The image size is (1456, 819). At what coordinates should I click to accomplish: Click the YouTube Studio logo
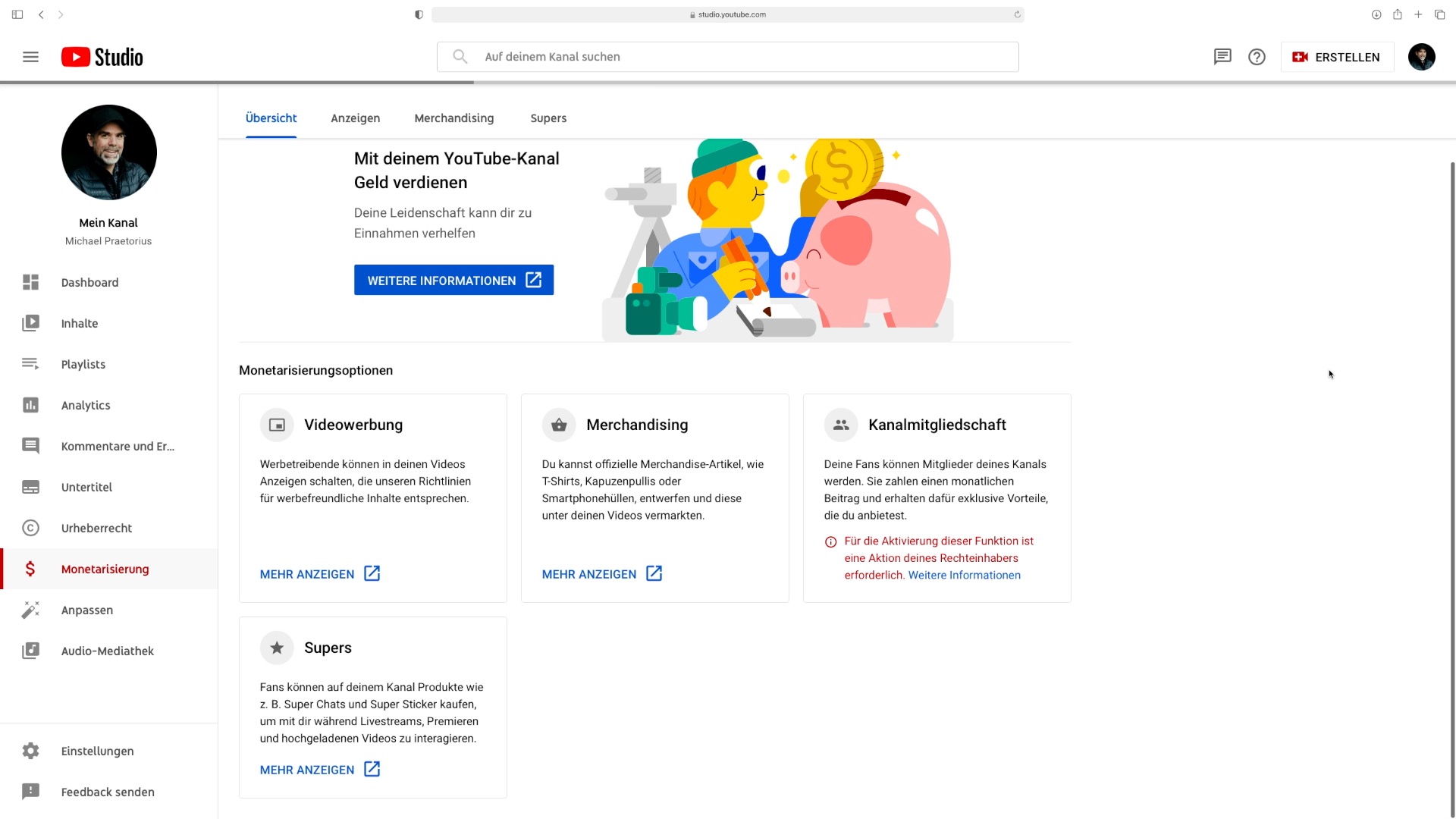[x=102, y=57]
